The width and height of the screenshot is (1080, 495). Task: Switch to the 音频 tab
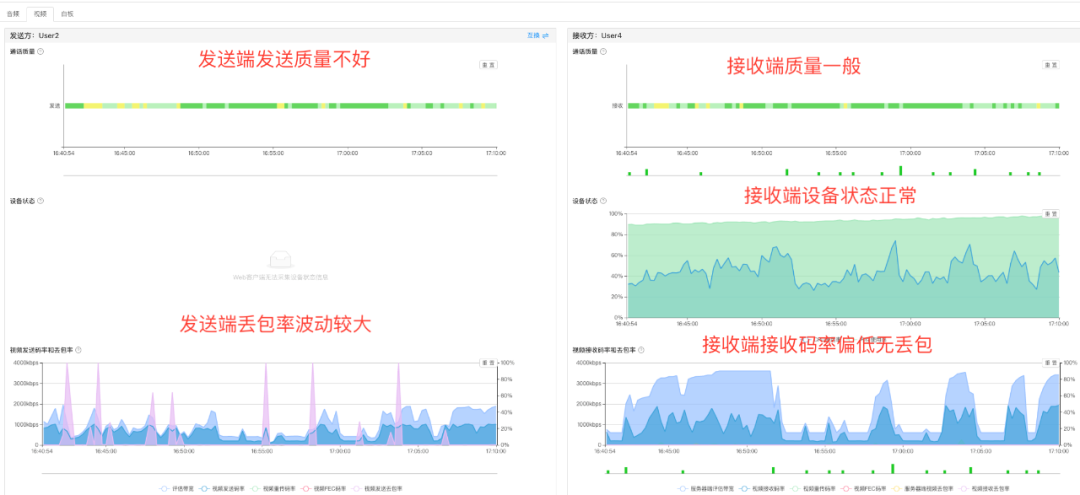[x=13, y=13]
